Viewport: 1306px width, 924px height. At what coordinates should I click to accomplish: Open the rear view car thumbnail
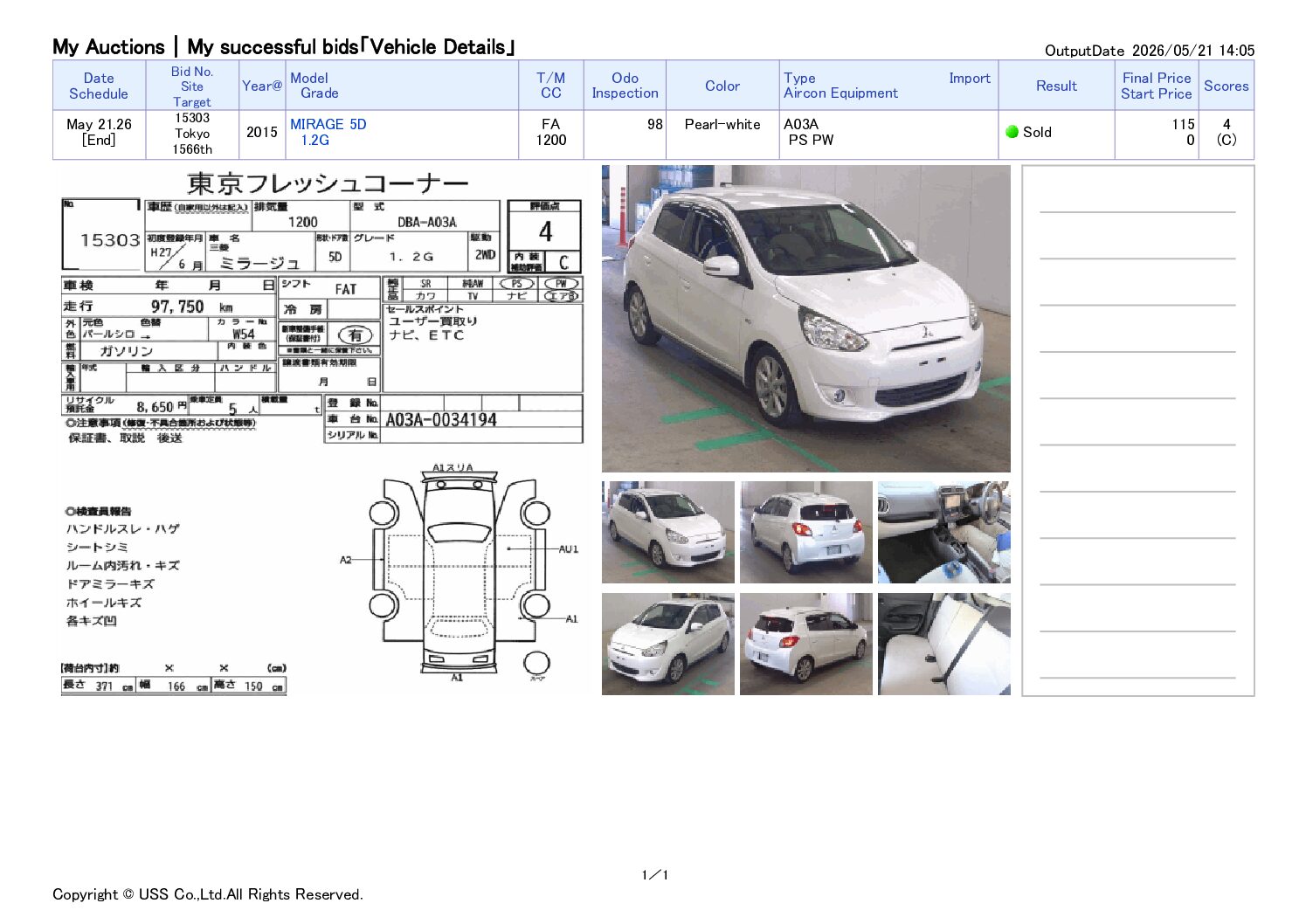point(805,532)
